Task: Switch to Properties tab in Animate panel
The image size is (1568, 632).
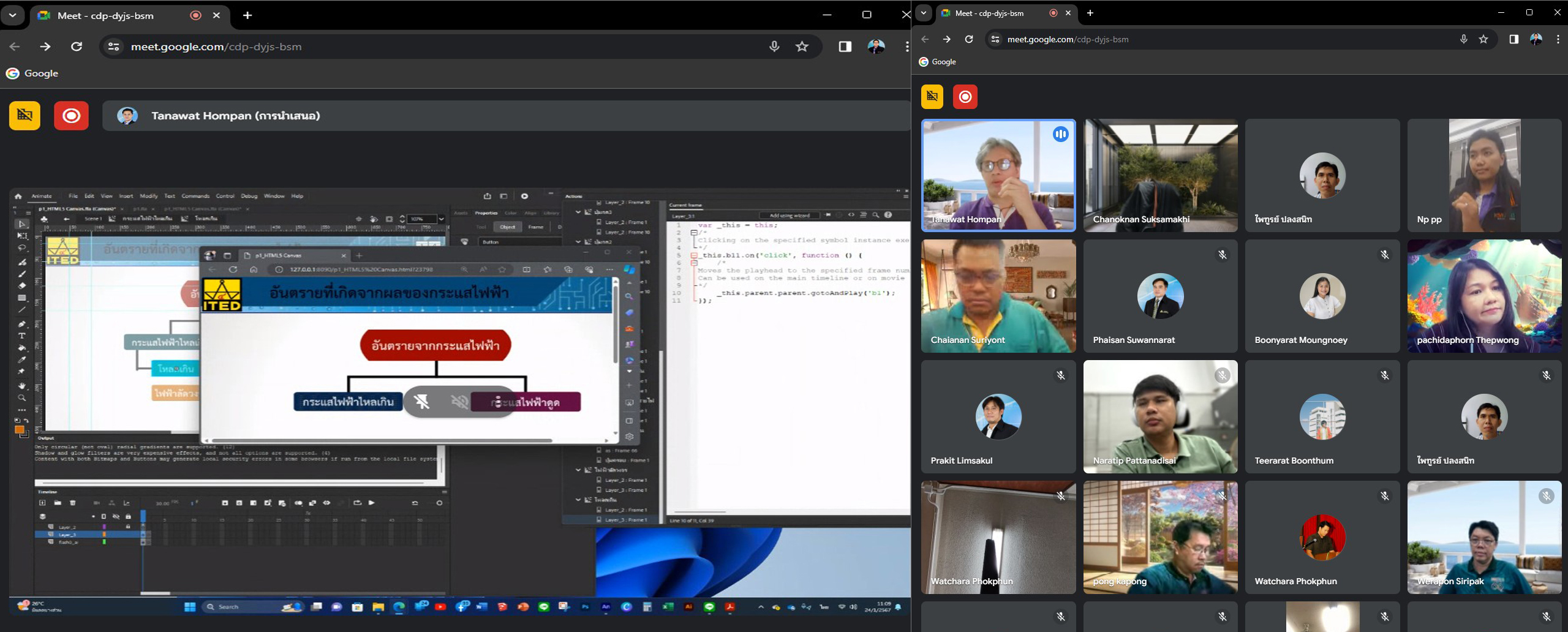Action: point(486,213)
